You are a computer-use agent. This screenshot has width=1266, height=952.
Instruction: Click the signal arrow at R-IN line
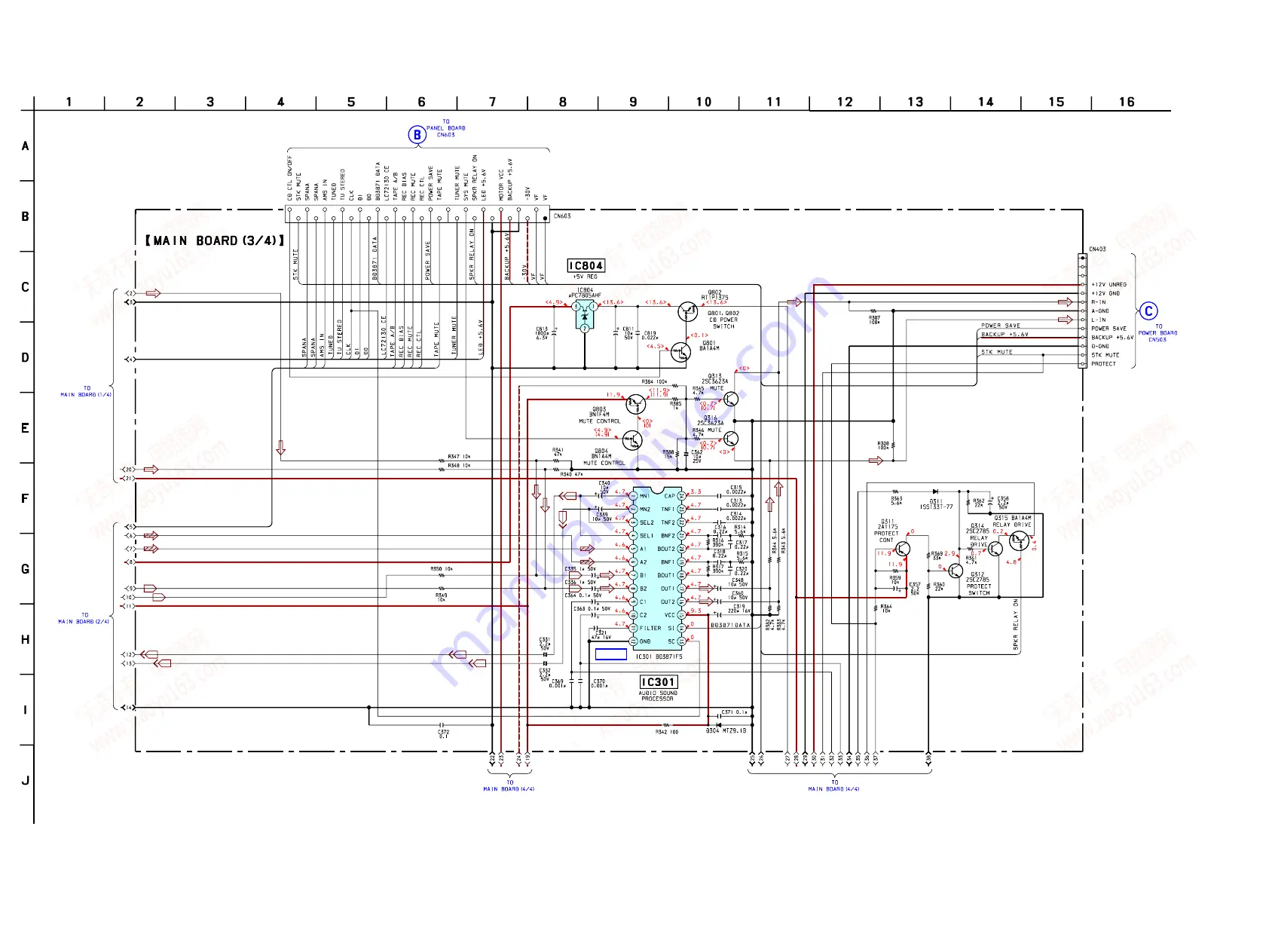(x=1065, y=302)
